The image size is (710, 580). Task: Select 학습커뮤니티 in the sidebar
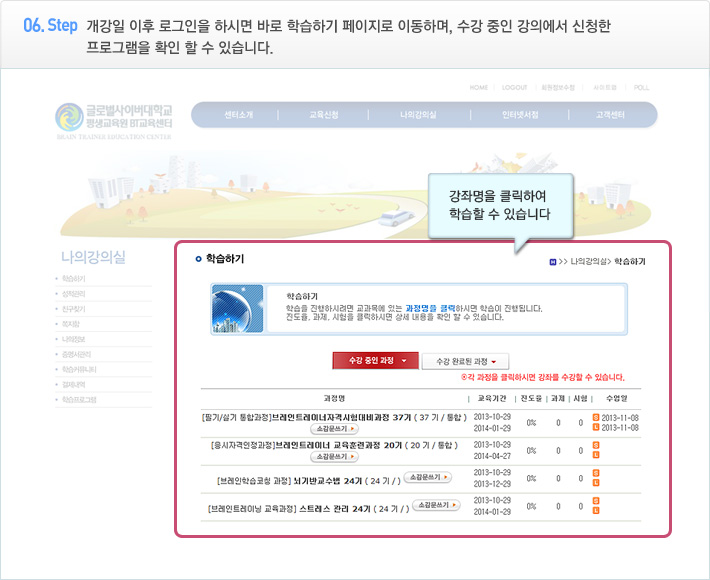[x=79, y=369]
